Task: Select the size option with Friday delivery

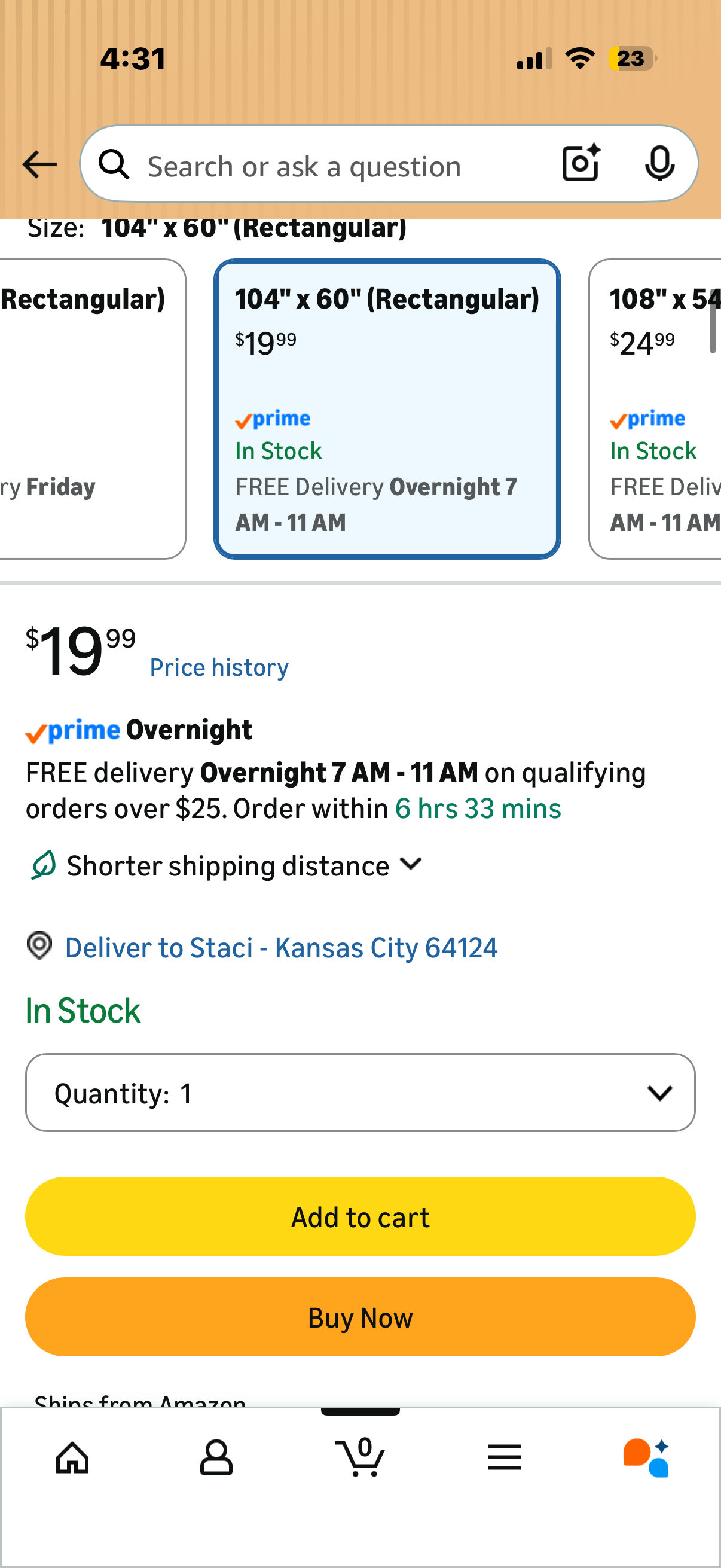Action: (93, 408)
